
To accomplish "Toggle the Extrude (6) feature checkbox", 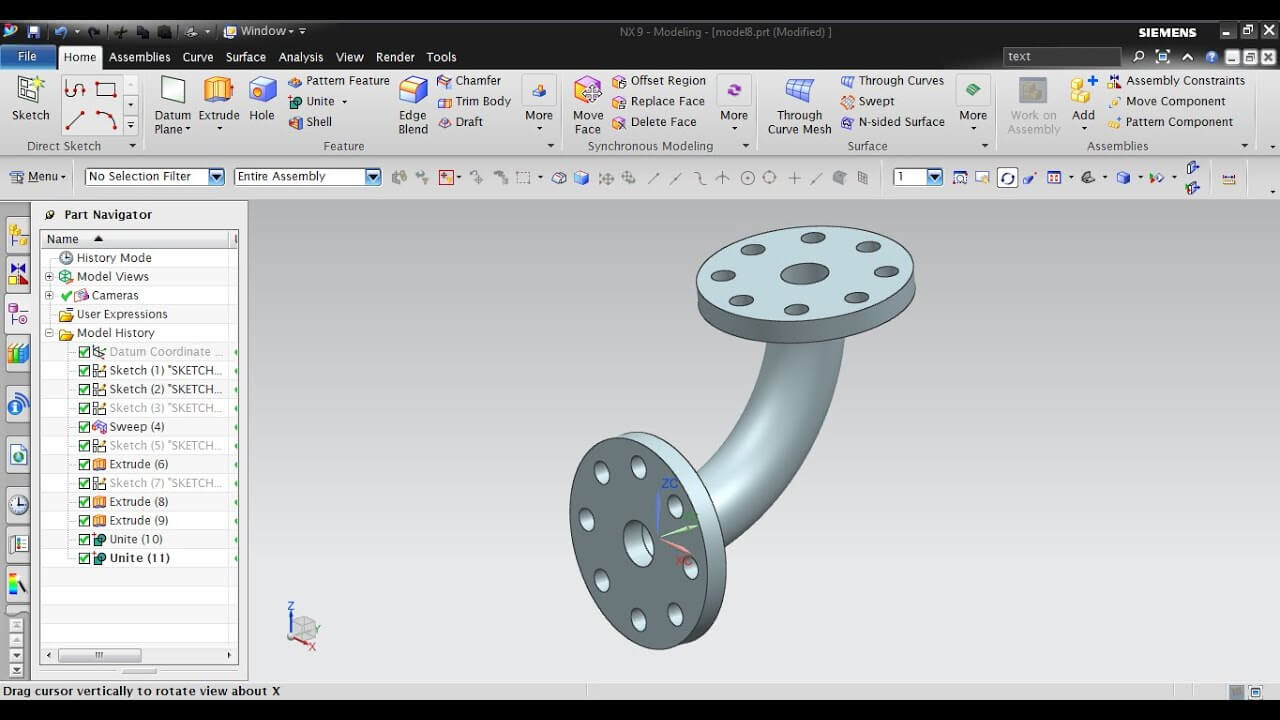I will [x=84, y=464].
